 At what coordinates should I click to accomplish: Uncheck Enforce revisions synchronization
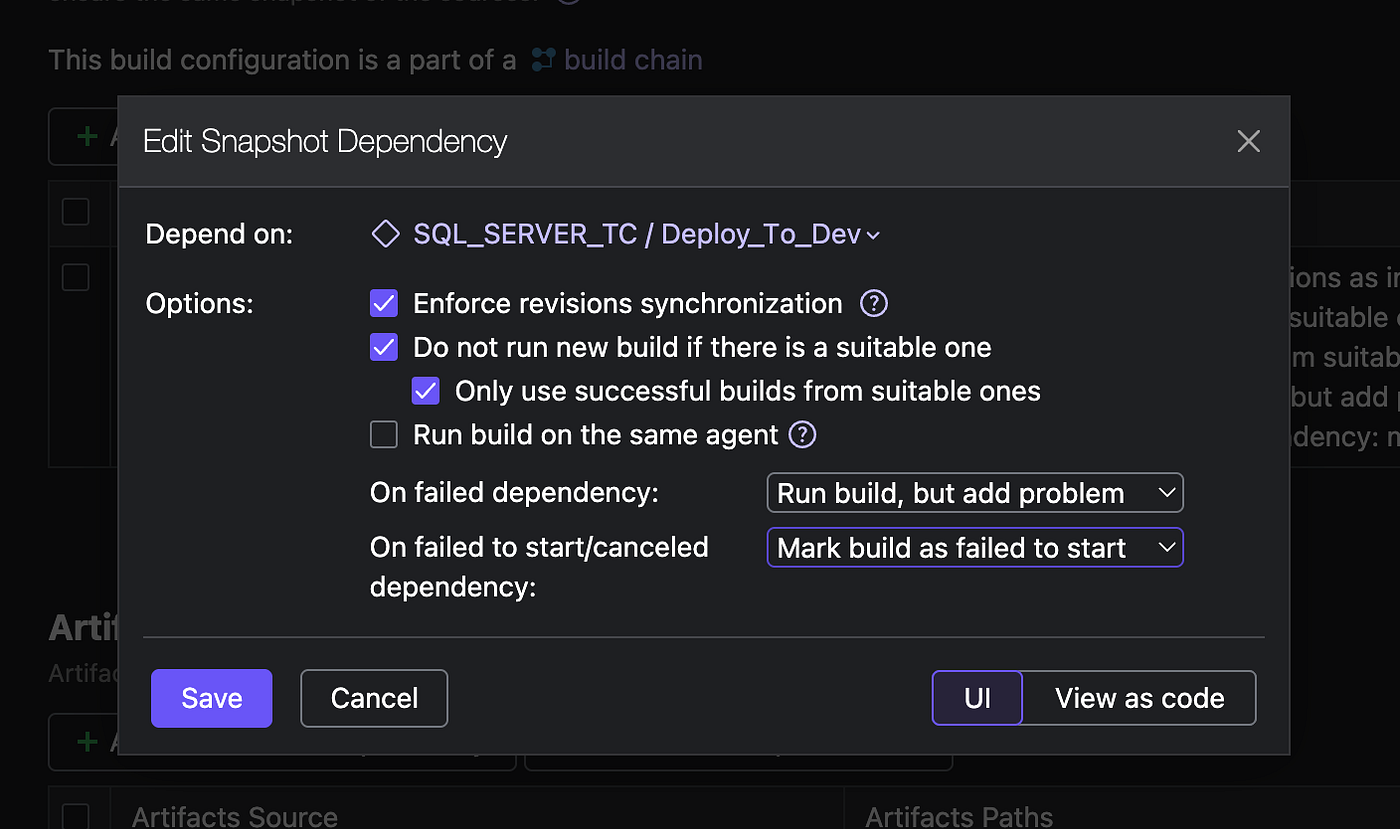(384, 303)
